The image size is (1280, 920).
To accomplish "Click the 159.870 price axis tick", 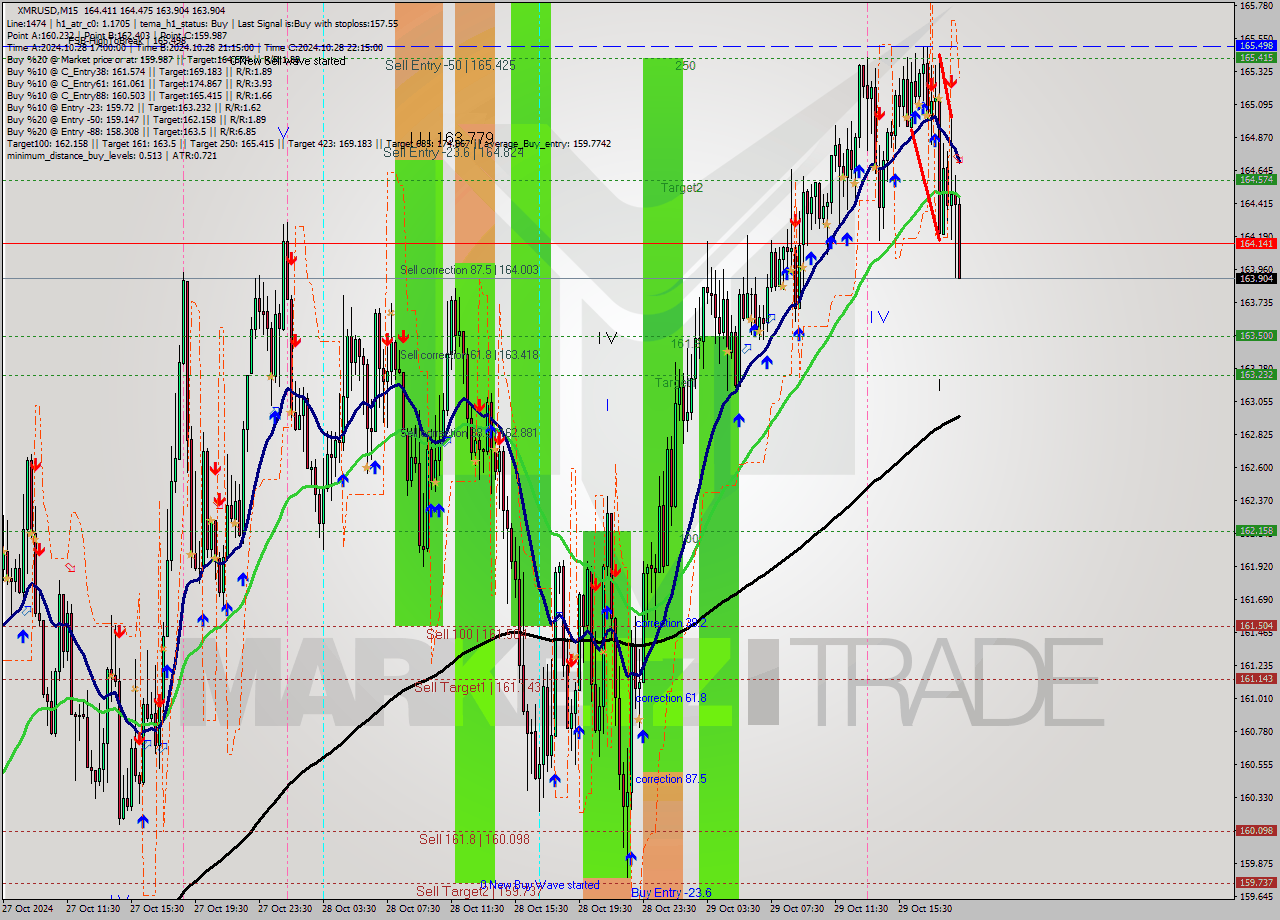I will click(x=1255, y=864).
